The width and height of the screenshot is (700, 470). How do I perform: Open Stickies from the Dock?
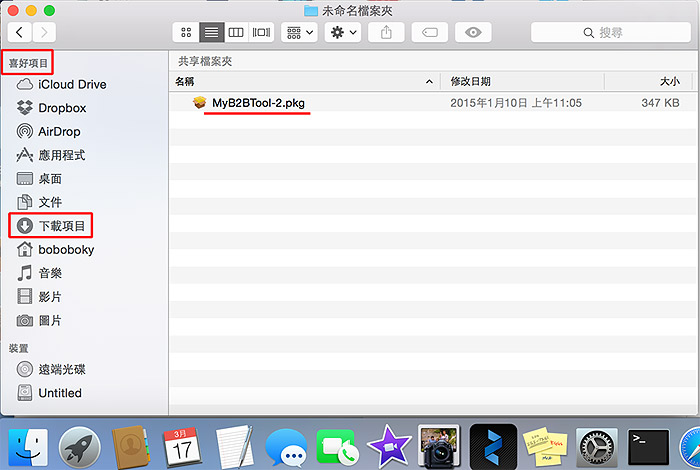545,447
